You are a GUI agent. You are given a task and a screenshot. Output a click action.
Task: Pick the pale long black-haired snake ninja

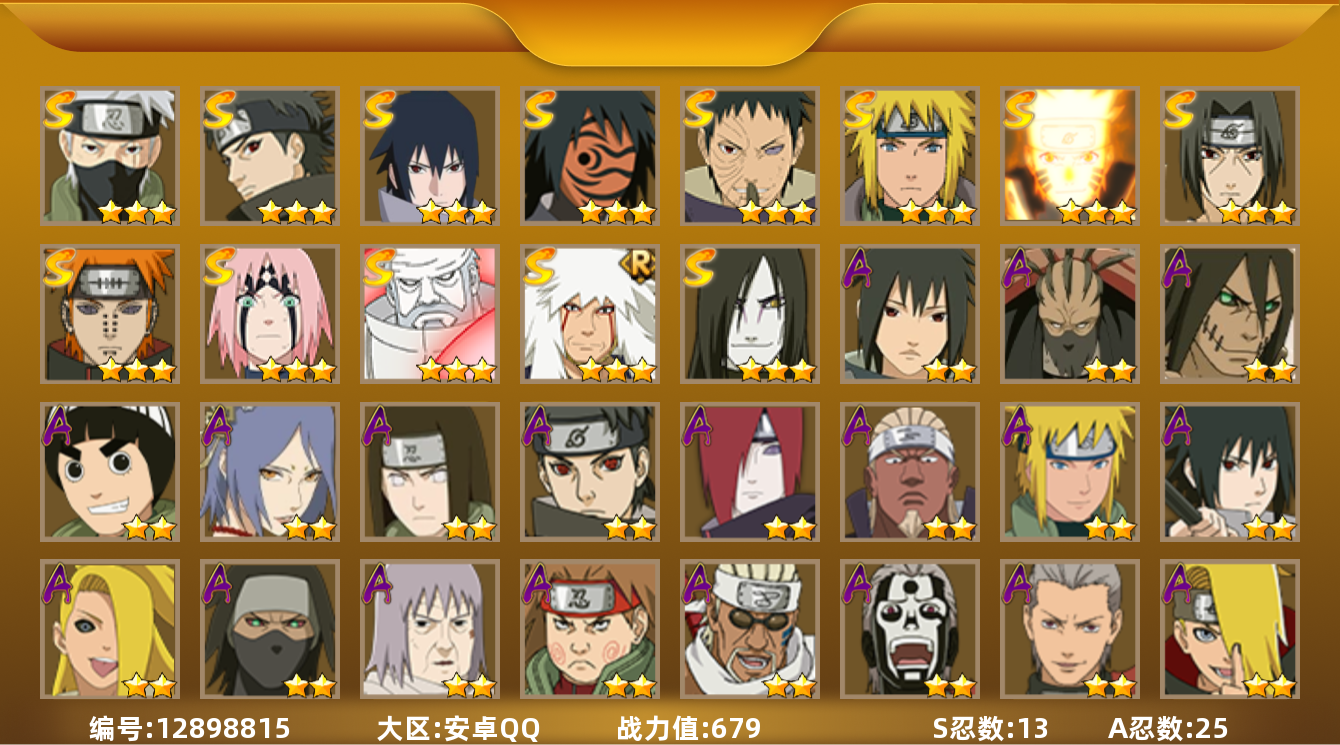click(750, 314)
